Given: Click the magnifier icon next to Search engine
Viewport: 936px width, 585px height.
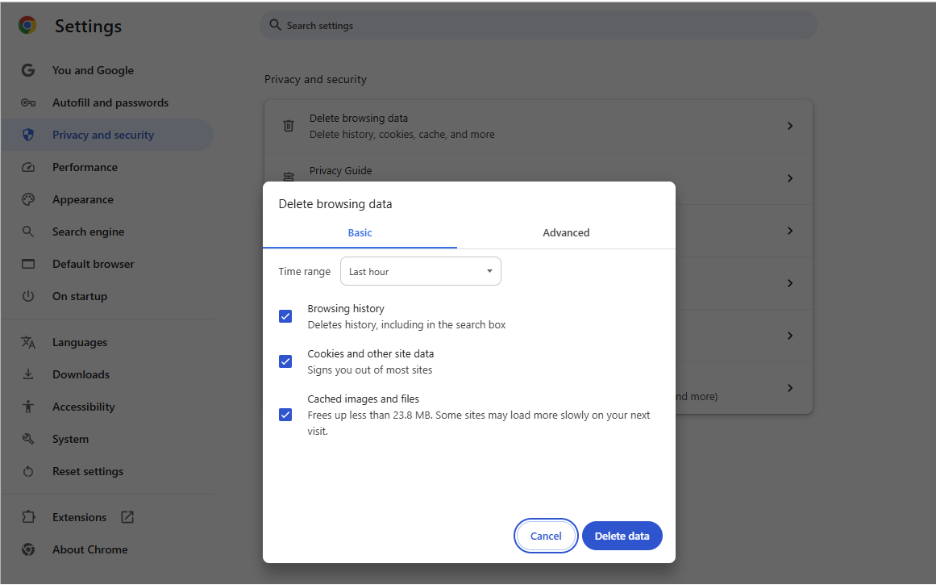Looking at the screenshot, I should tap(28, 232).
